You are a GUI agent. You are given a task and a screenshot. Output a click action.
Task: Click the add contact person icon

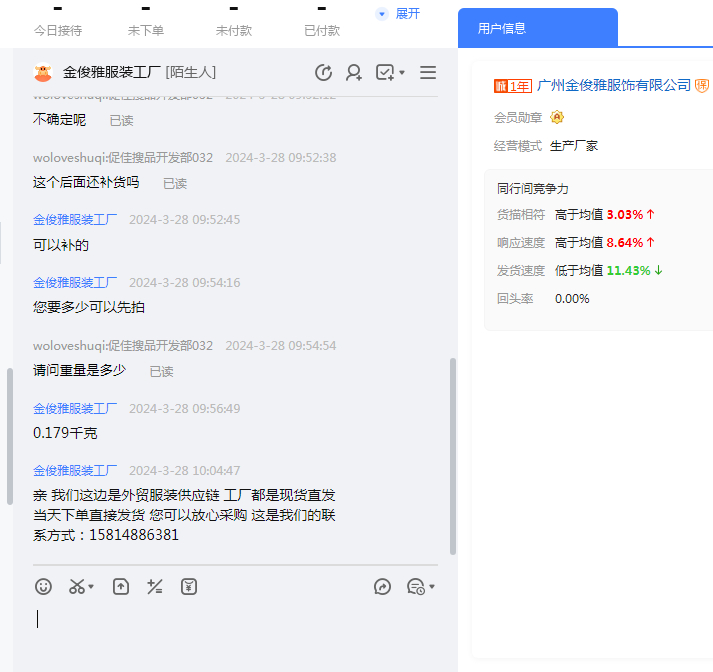pos(354,72)
